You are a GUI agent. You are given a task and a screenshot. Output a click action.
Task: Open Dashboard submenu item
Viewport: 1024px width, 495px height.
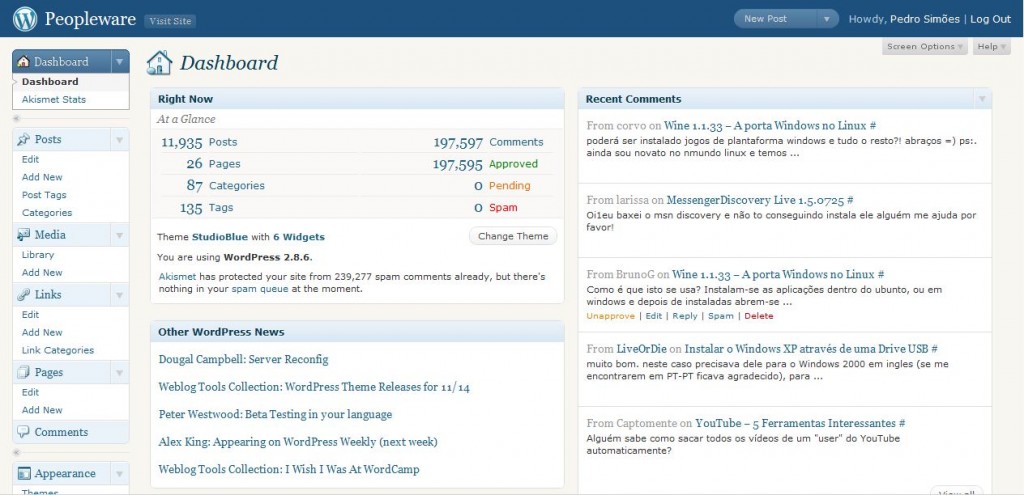point(50,82)
